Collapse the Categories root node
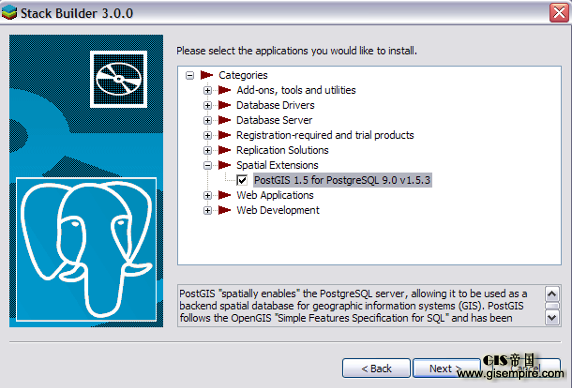The width and height of the screenshot is (572, 388). coord(190,75)
